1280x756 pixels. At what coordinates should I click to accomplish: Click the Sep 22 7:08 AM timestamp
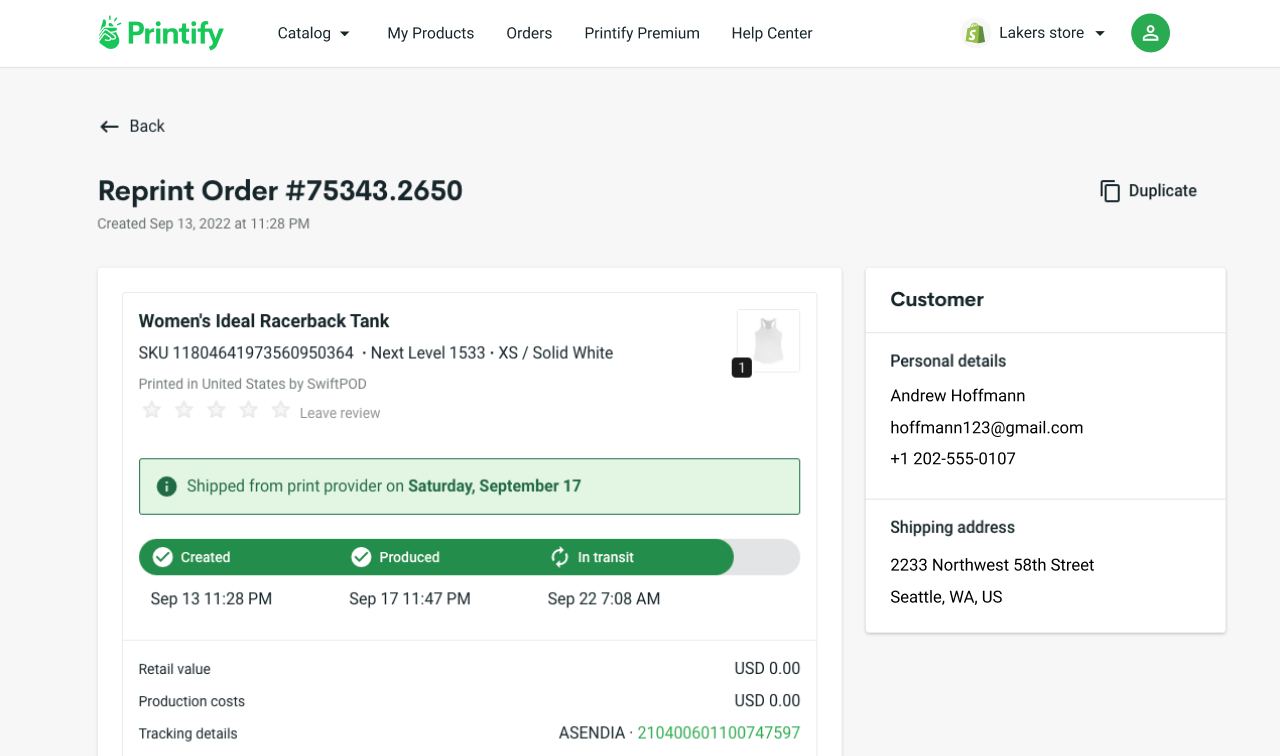(604, 599)
